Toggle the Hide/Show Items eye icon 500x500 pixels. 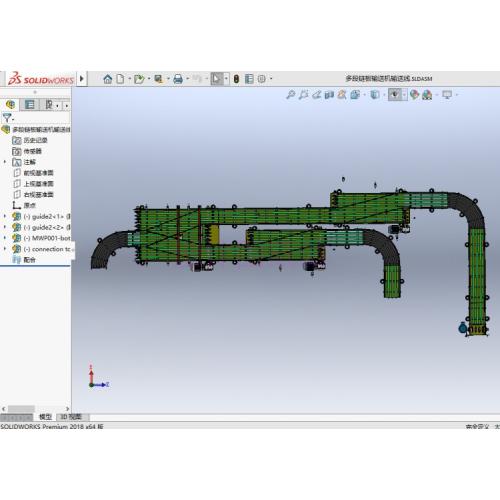395,95
